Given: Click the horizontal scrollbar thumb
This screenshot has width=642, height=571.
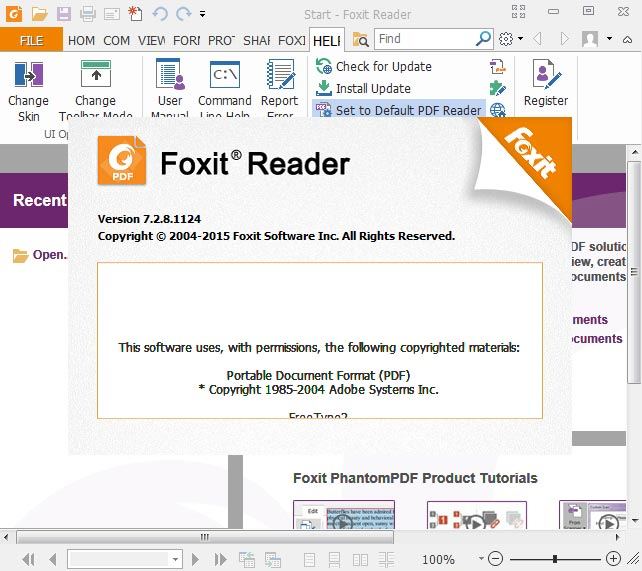Looking at the screenshot, I should tap(205, 537).
